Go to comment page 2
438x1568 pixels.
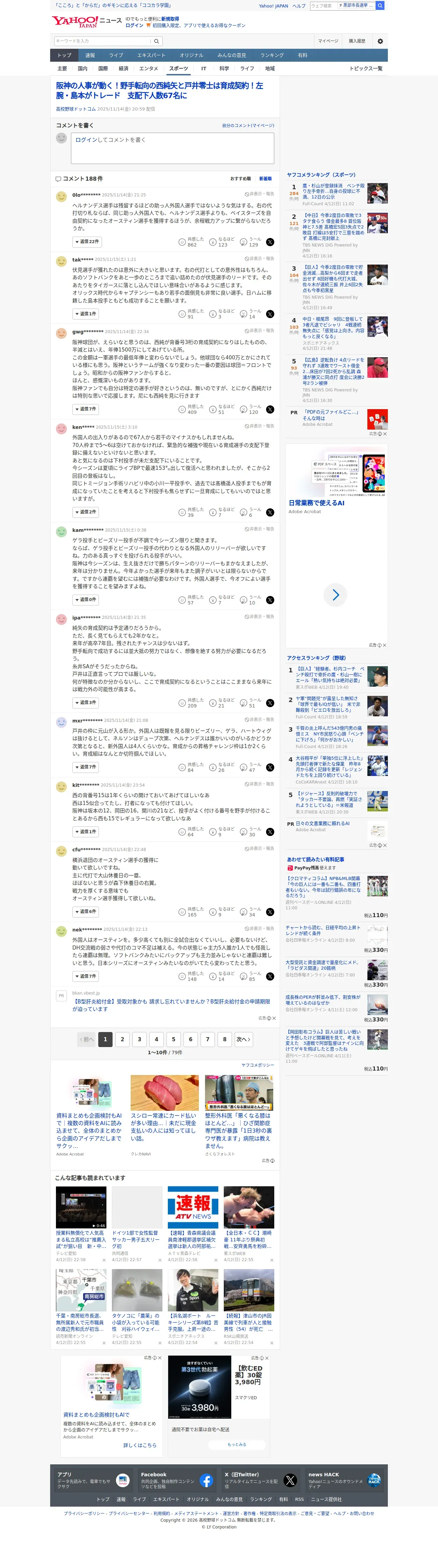122,1040
